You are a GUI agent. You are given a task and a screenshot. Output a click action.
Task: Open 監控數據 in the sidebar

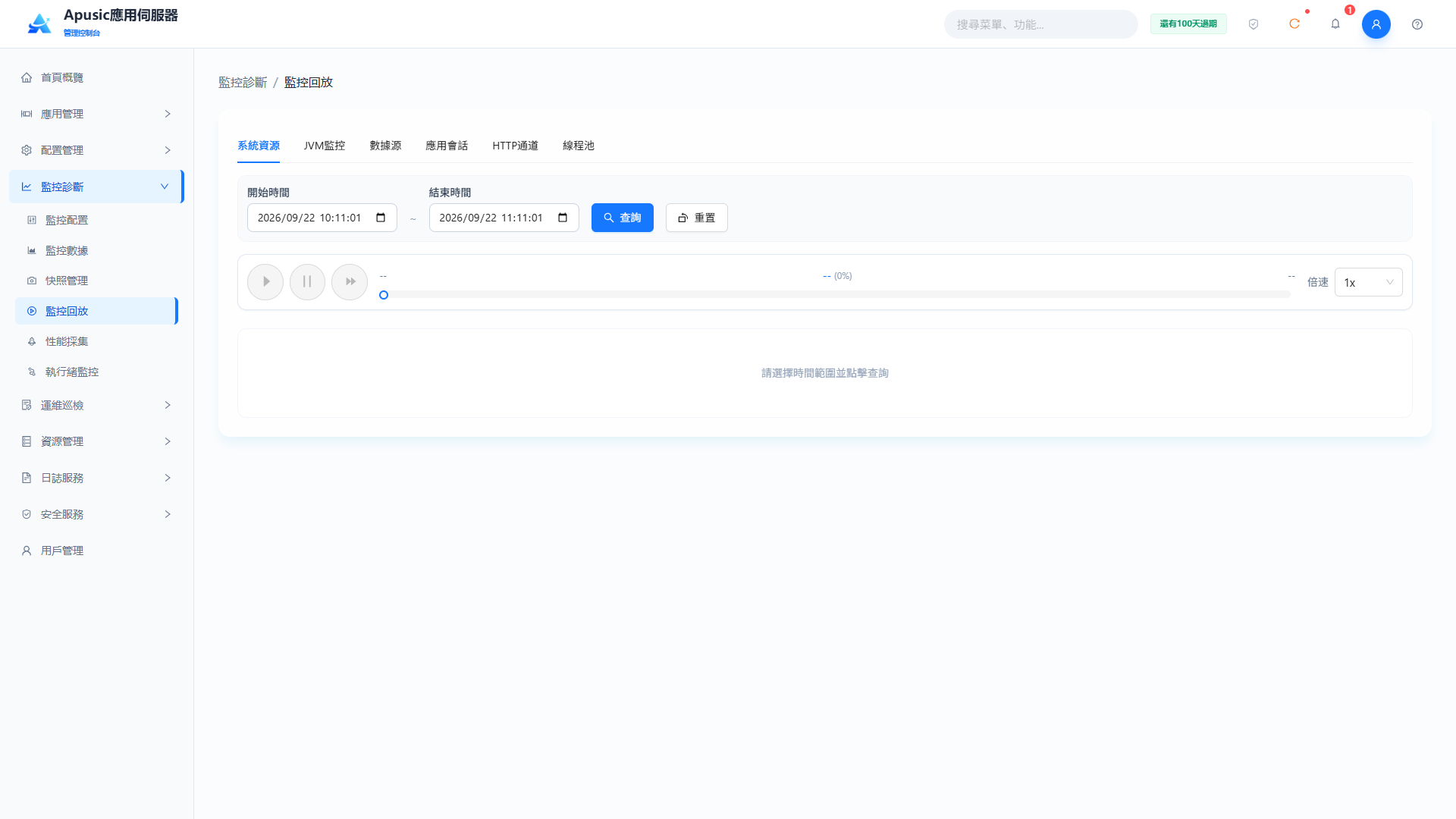click(96, 250)
